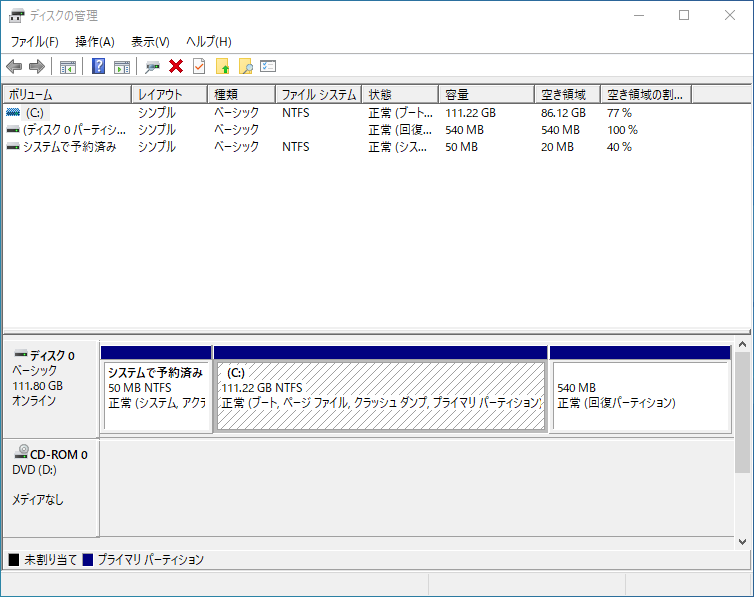This screenshot has height=597, width=754.
Task: Click the Back arrow toolbar icon
Action: [14, 66]
